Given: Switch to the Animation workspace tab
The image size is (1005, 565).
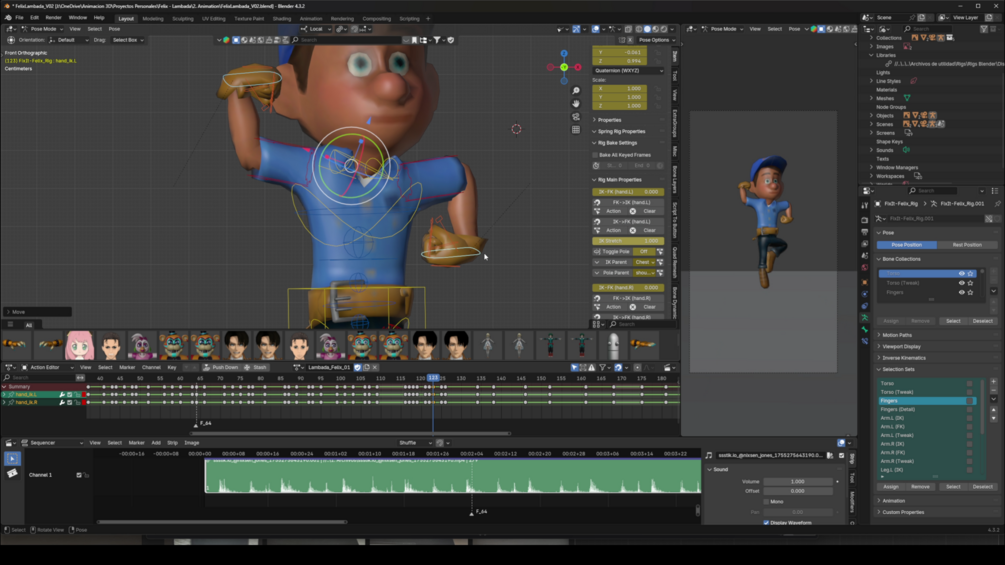Looking at the screenshot, I should click(311, 19).
